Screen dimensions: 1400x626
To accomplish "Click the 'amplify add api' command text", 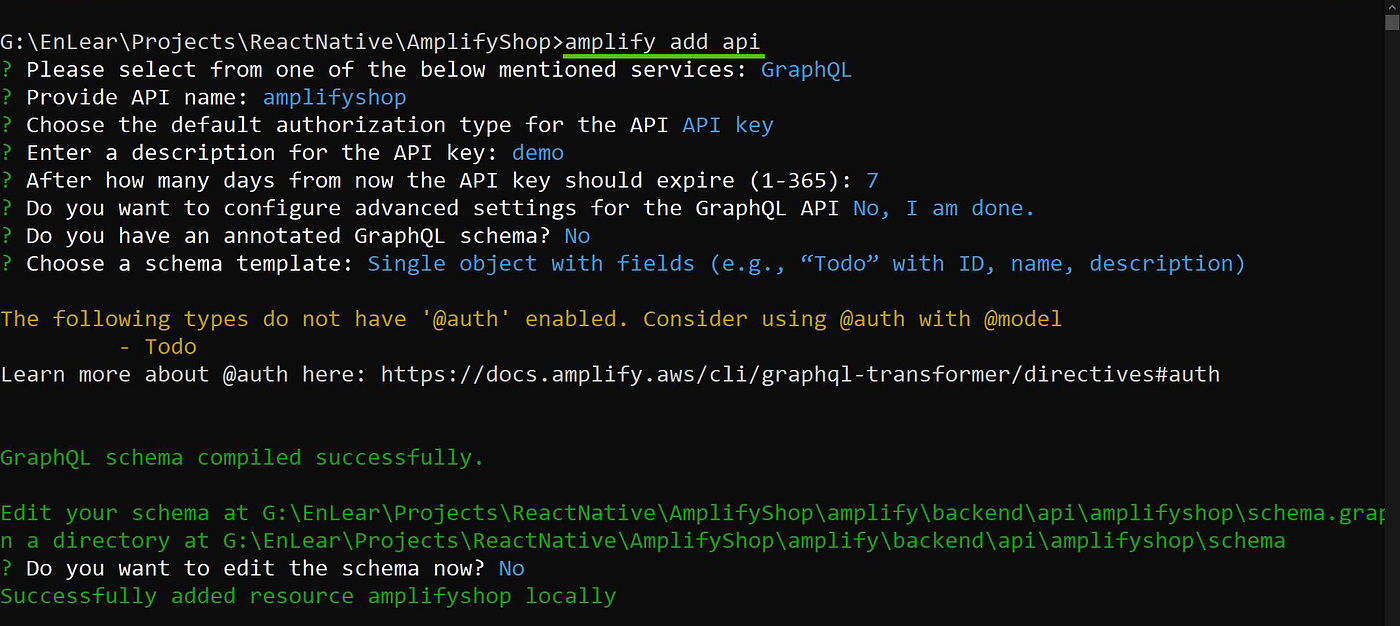I will 662,42.
